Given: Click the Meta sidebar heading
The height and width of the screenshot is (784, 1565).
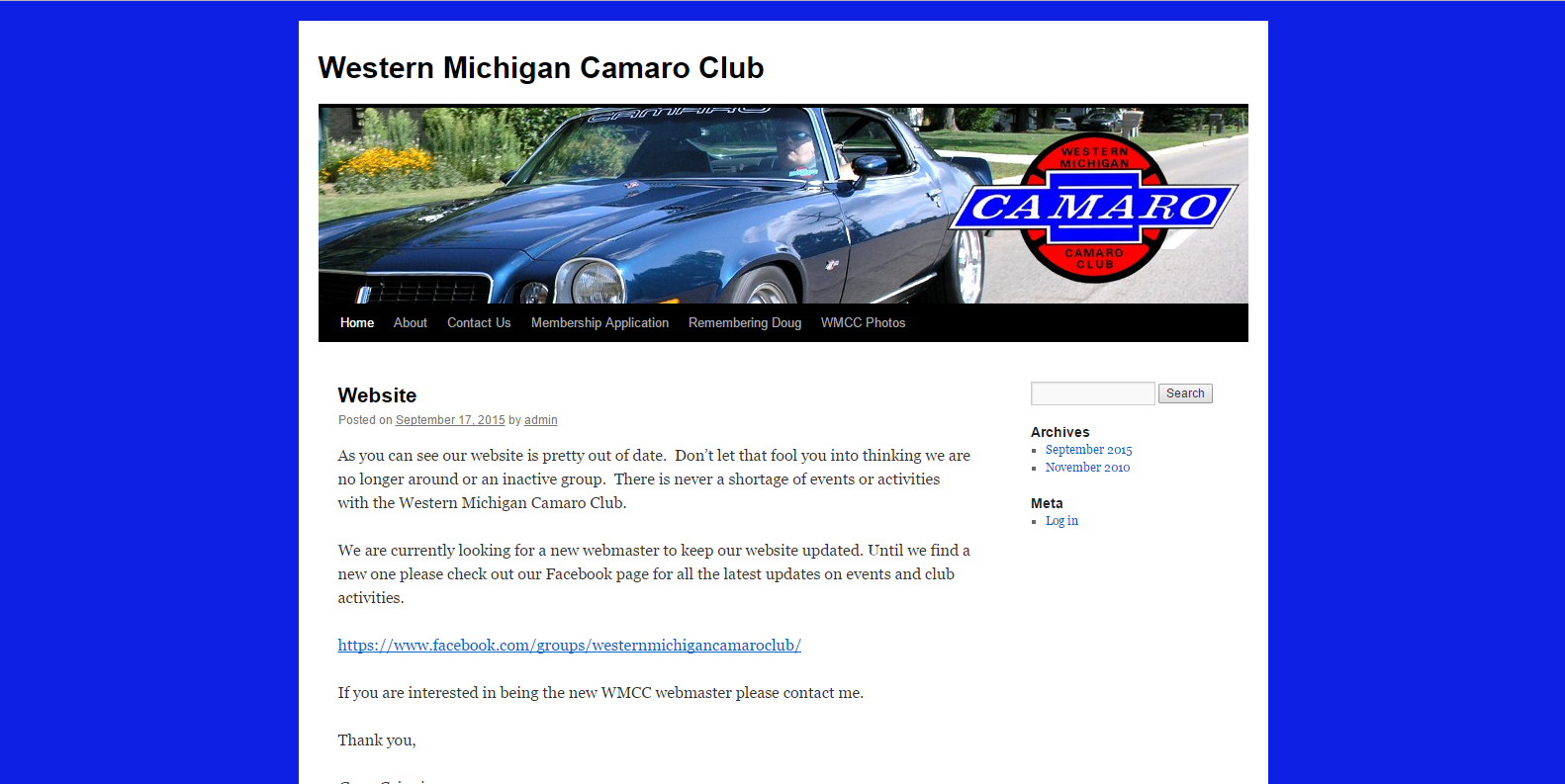Looking at the screenshot, I should pyautogui.click(x=1047, y=503).
